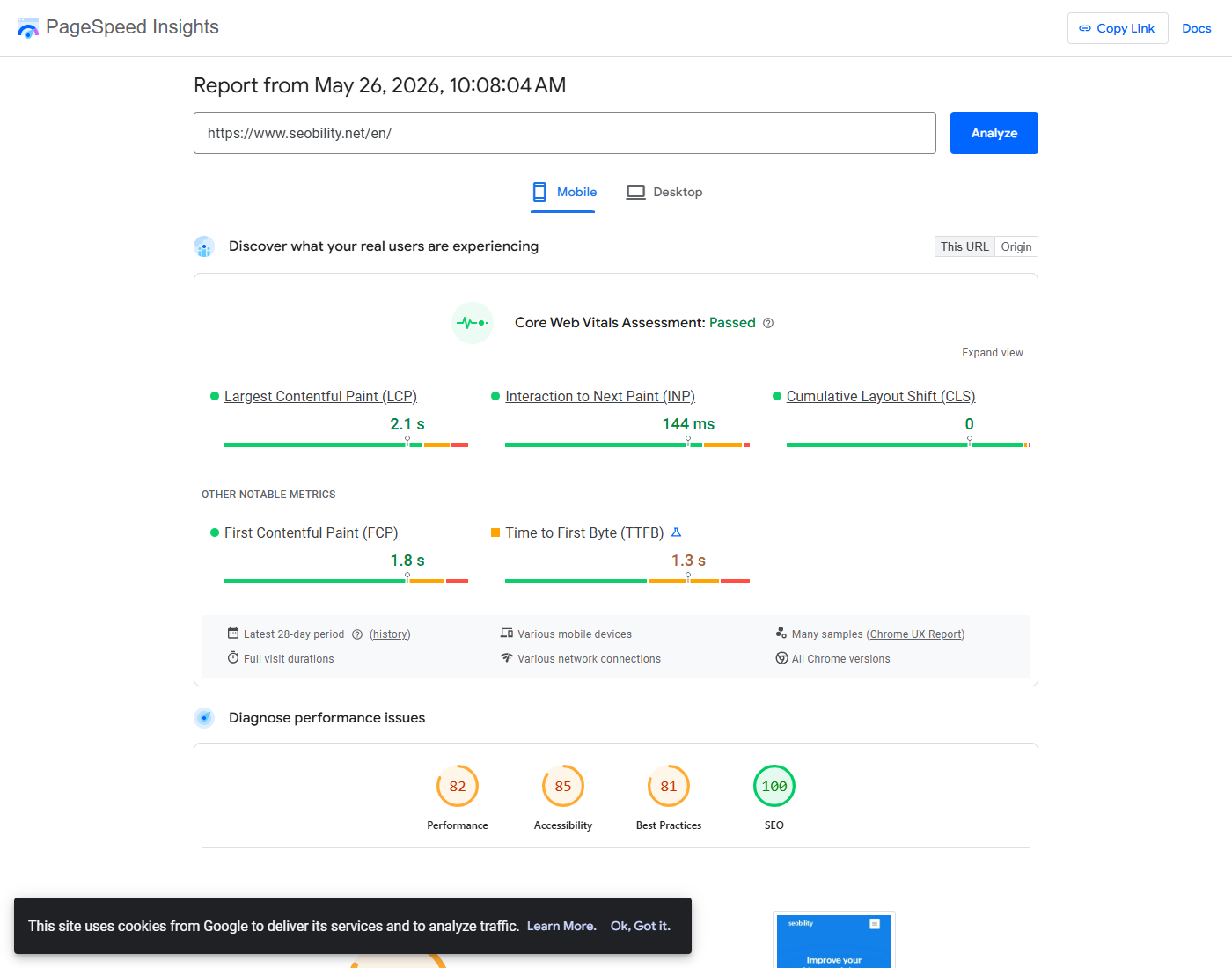Click the FCP value 1.8 s
Viewport: 1232px width, 968px height.
coord(407,561)
